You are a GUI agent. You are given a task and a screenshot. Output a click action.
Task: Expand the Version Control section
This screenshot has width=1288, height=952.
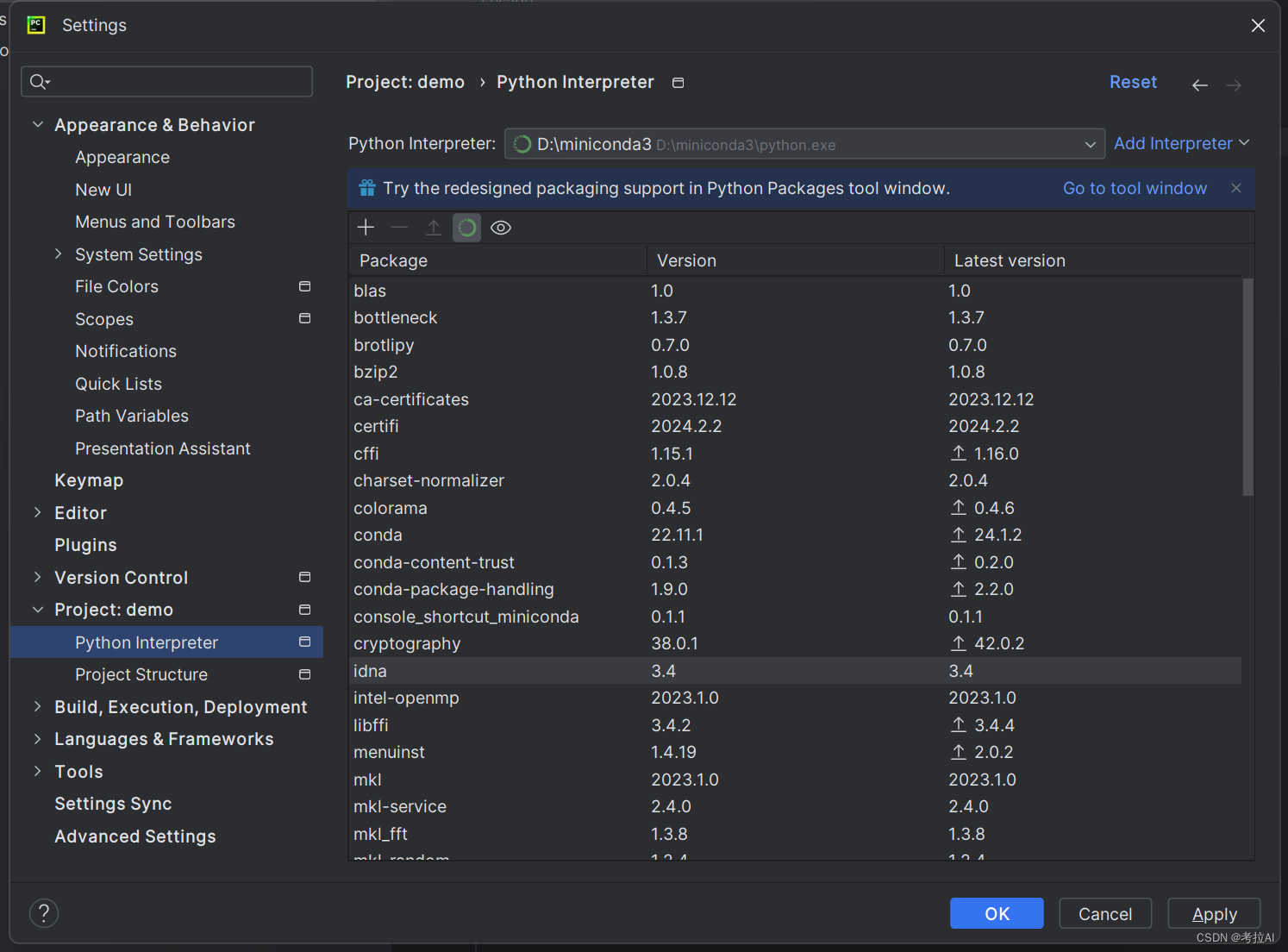pos(37,577)
